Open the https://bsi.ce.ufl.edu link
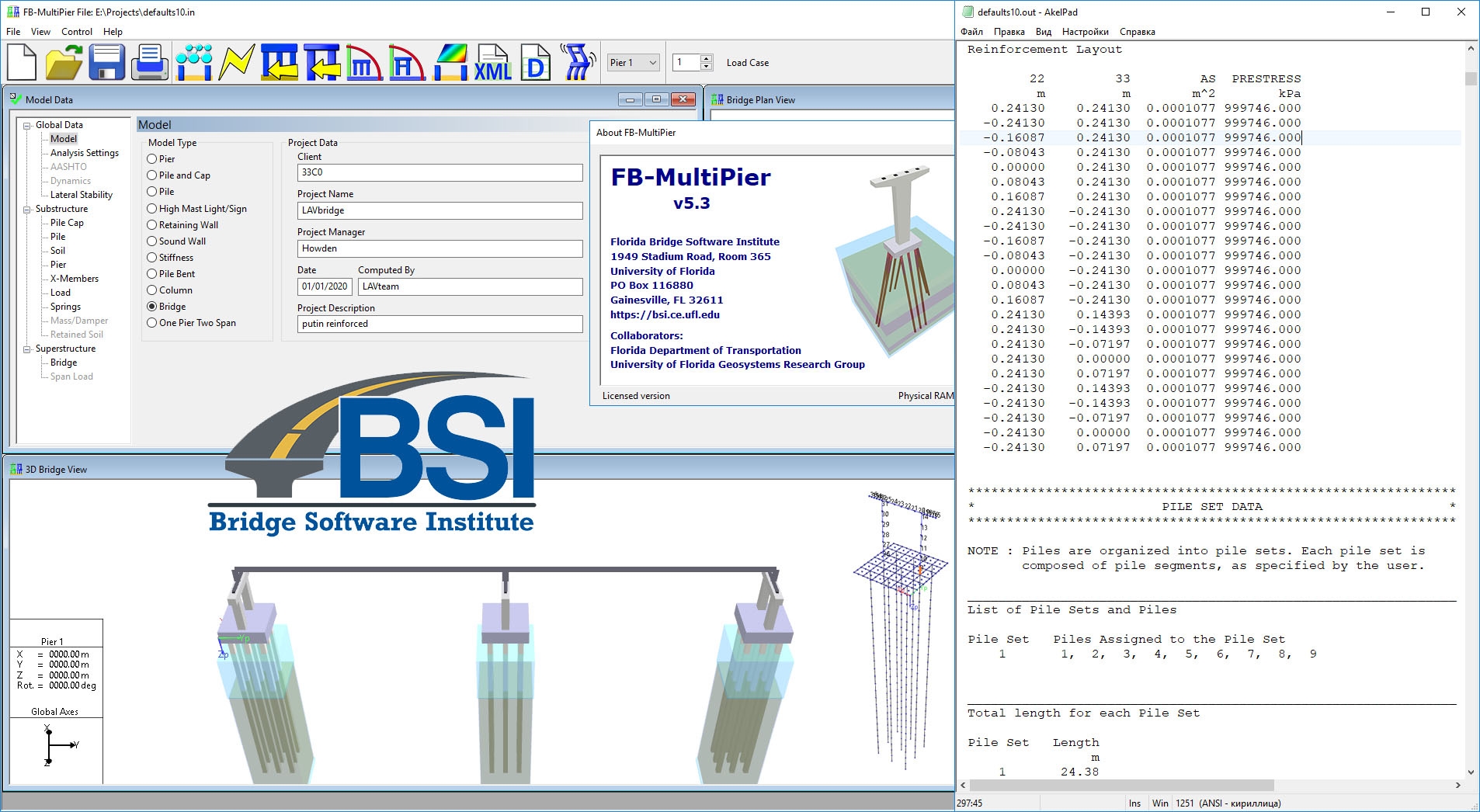1480x812 pixels. [x=665, y=314]
